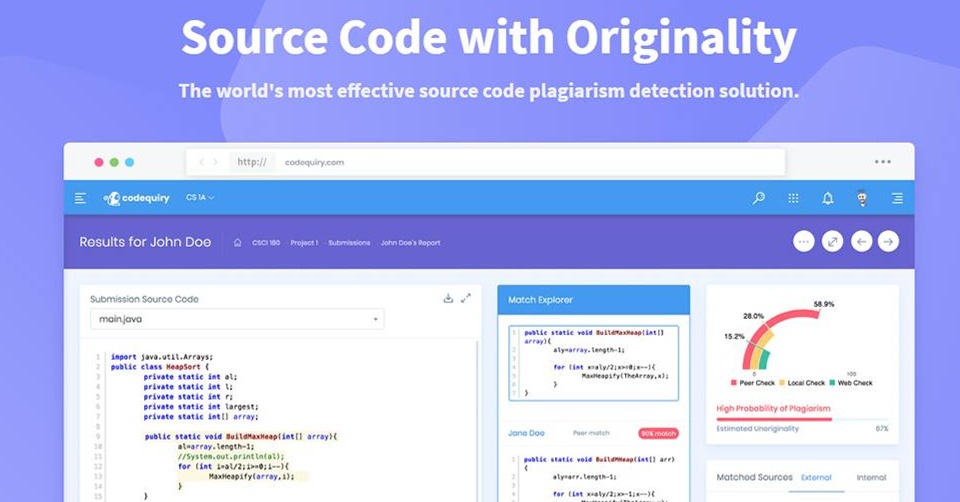Open the hamburger menu beside codequiry logo
Screen dimensions: 960x502
80,198
